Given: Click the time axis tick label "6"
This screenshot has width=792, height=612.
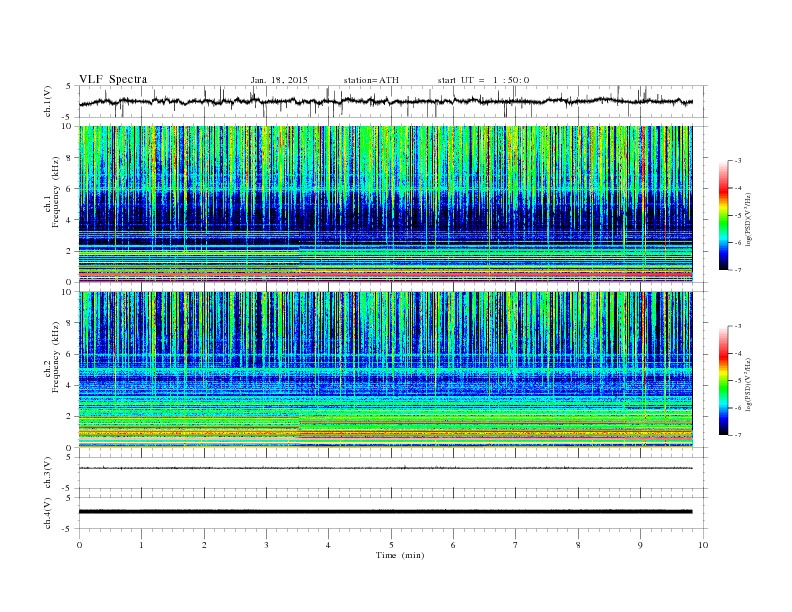Looking at the screenshot, I should click(454, 545).
